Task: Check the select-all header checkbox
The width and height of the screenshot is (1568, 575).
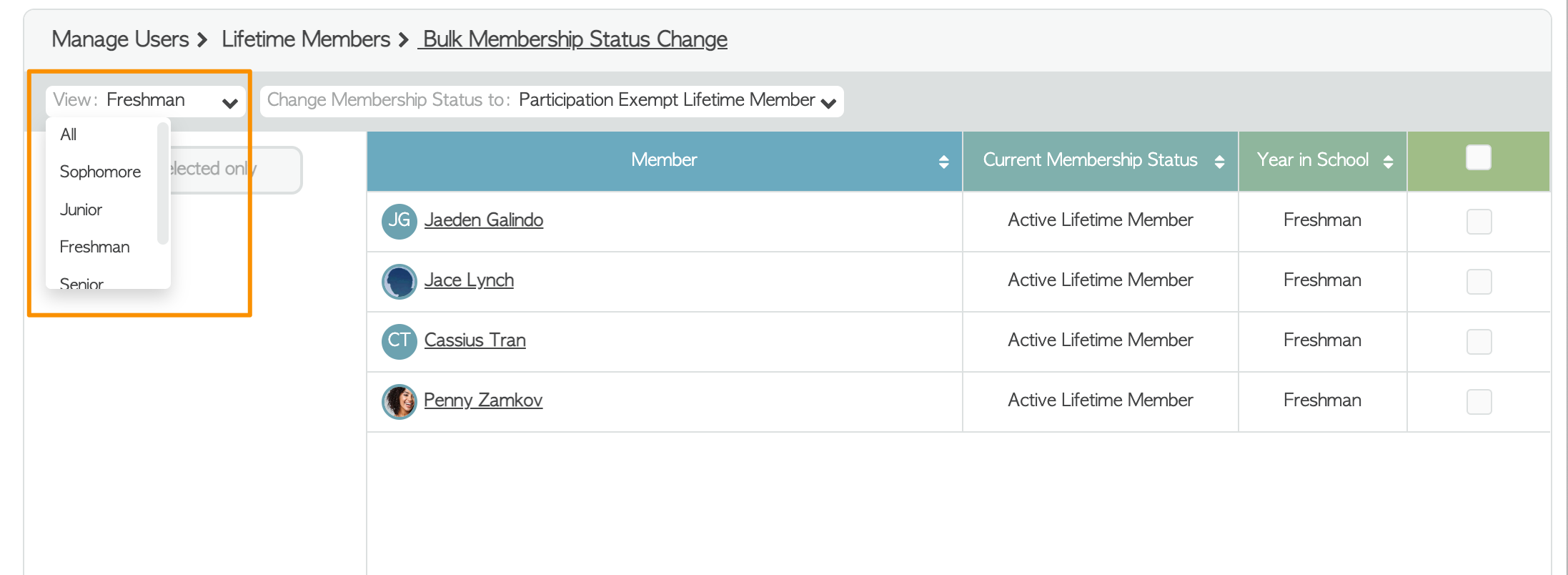Action: coord(1478,157)
